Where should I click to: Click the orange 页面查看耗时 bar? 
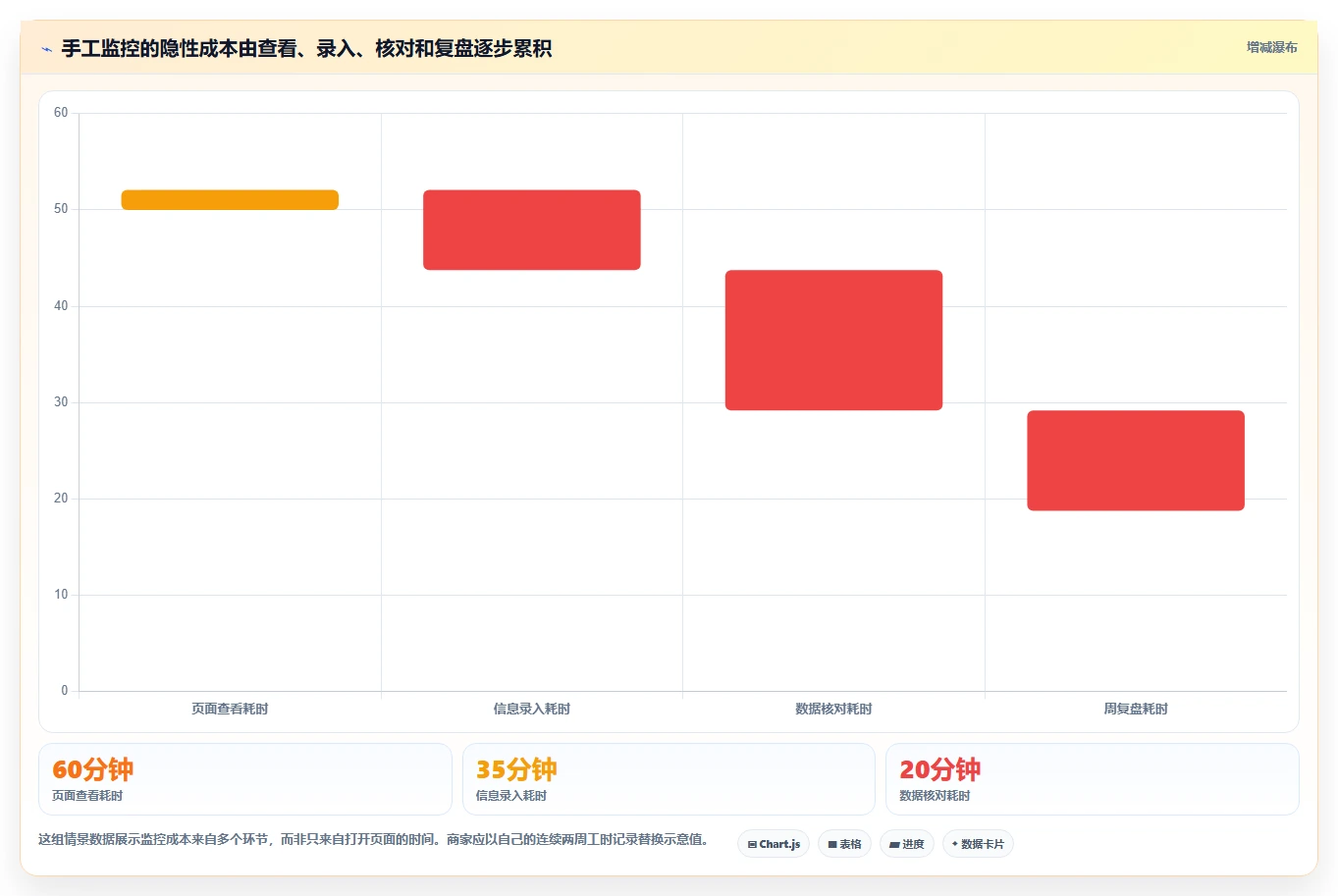[230, 200]
